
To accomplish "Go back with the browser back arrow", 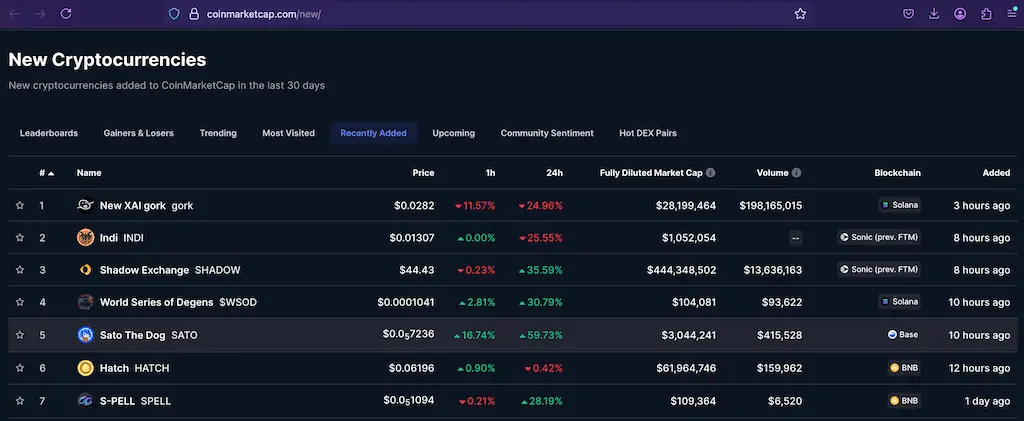I will pos(14,14).
